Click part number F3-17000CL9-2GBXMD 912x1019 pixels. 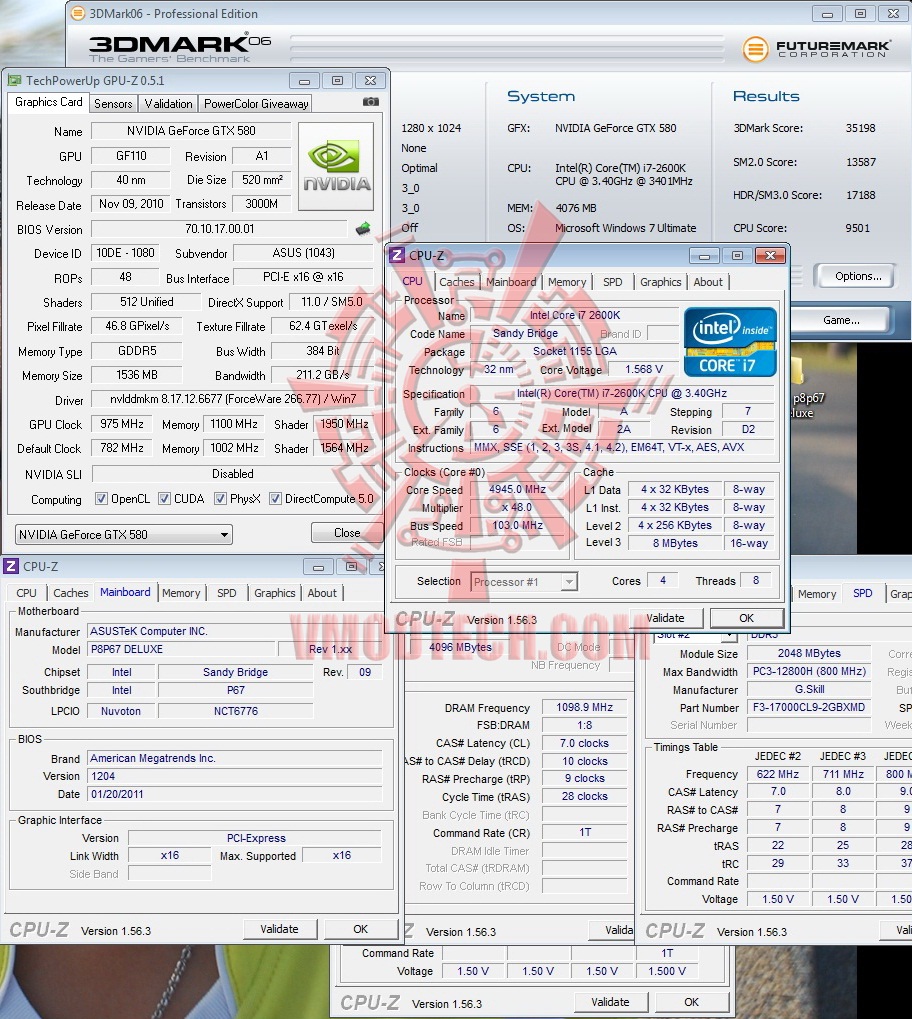[809, 707]
